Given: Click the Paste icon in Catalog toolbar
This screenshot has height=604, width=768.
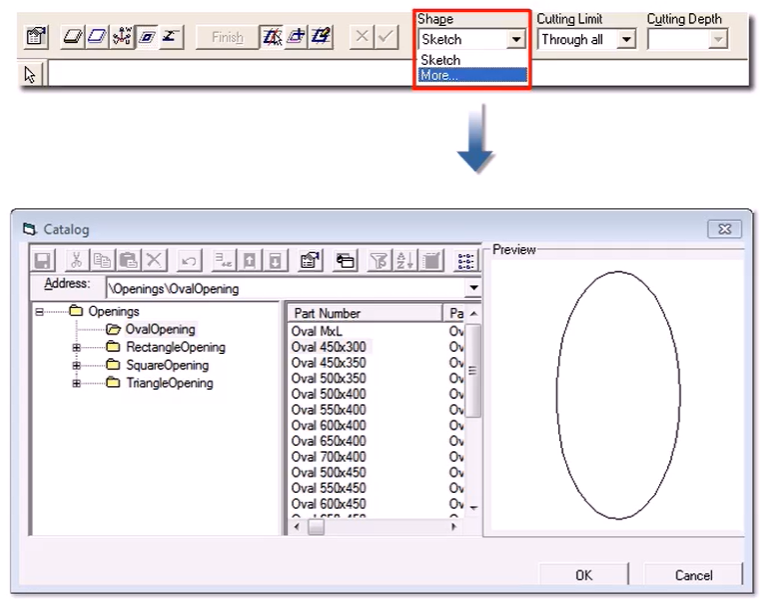Looking at the screenshot, I should [x=128, y=261].
